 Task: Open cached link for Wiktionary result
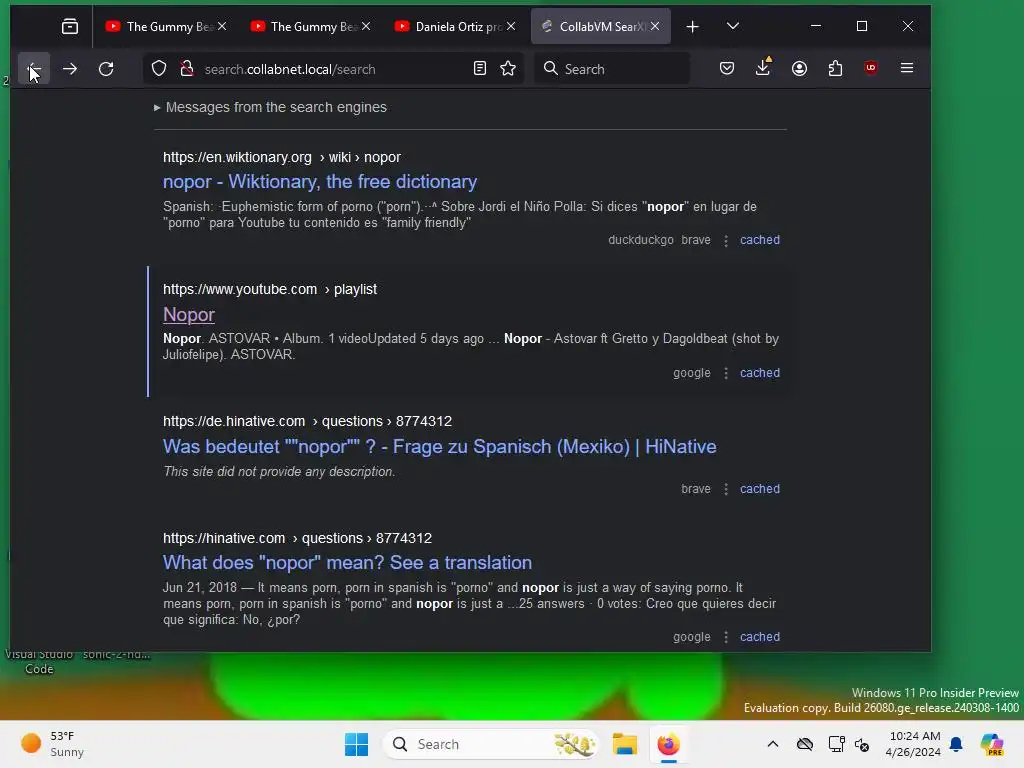(760, 240)
